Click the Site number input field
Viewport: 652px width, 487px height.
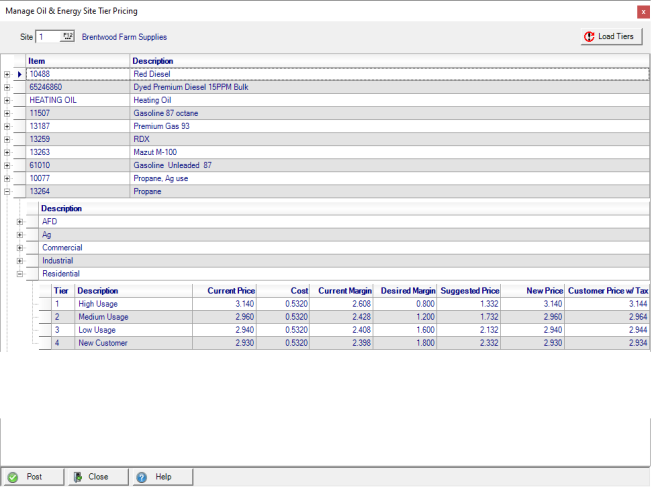click(47, 37)
